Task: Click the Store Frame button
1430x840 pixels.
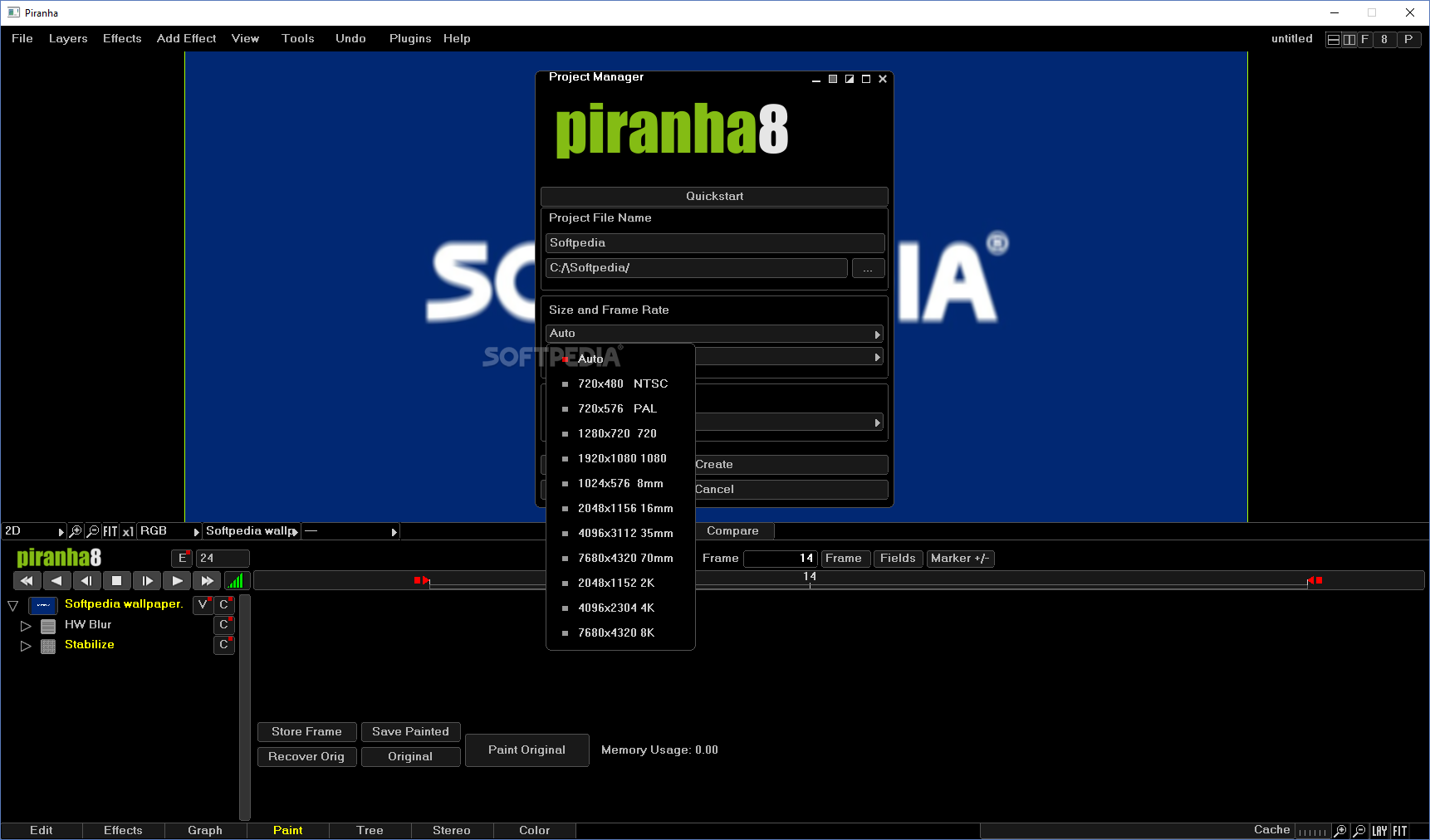Action: (x=307, y=732)
